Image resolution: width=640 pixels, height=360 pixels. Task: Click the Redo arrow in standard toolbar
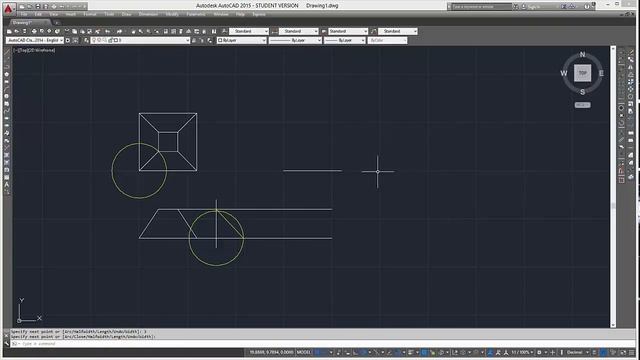[119, 31]
